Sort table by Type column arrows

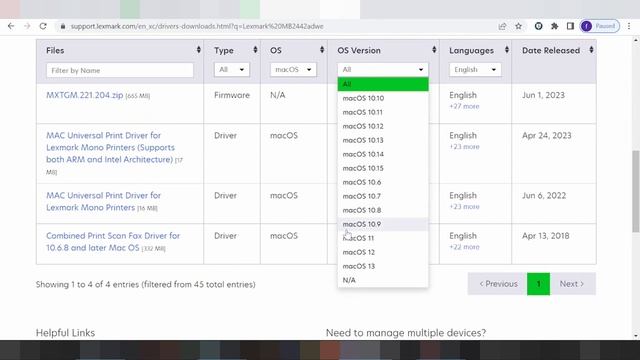click(x=255, y=50)
